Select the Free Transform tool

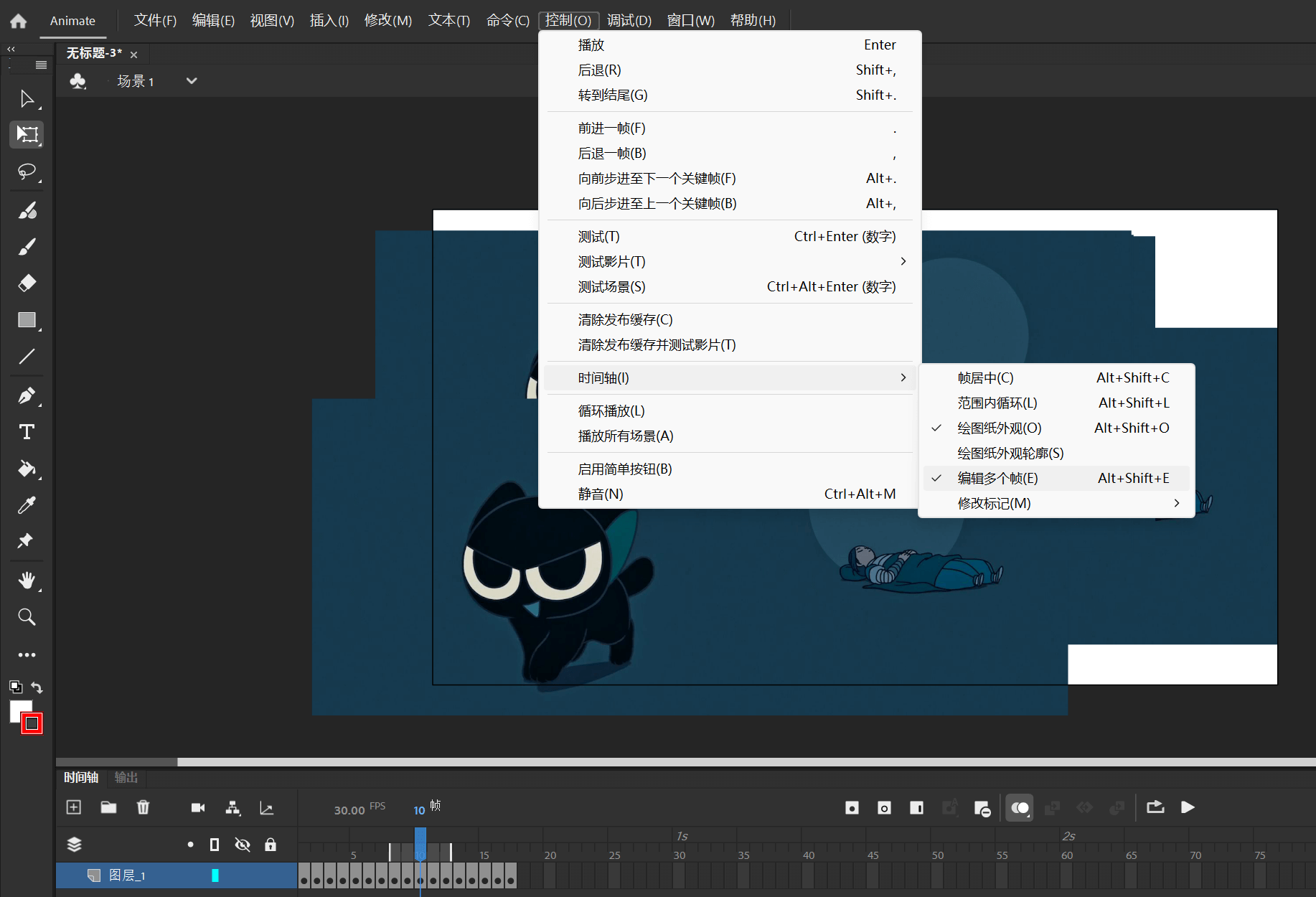click(x=27, y=134)
